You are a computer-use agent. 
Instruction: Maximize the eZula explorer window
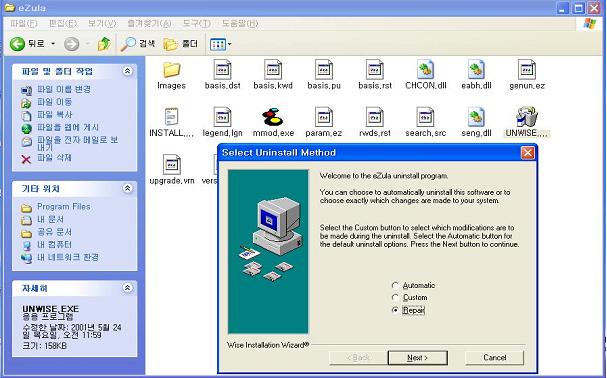tap(579, 8)
